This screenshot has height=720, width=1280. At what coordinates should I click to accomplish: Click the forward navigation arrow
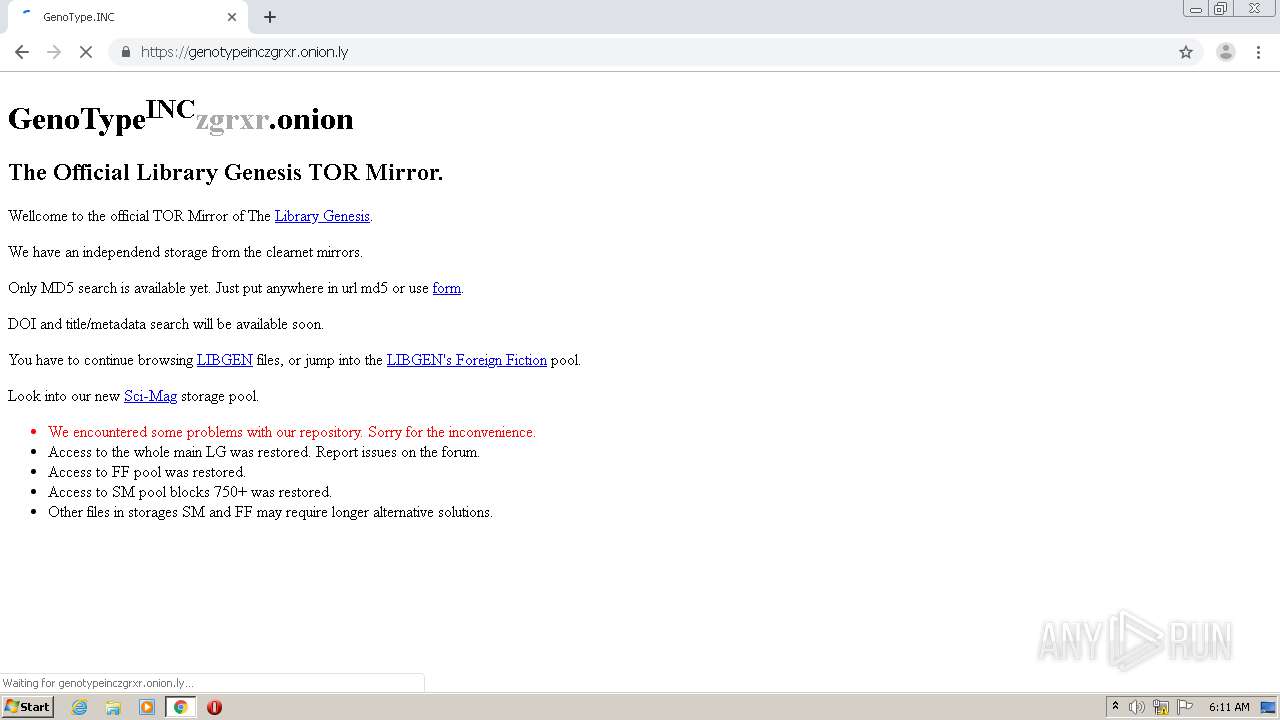(x=54, y=52)
